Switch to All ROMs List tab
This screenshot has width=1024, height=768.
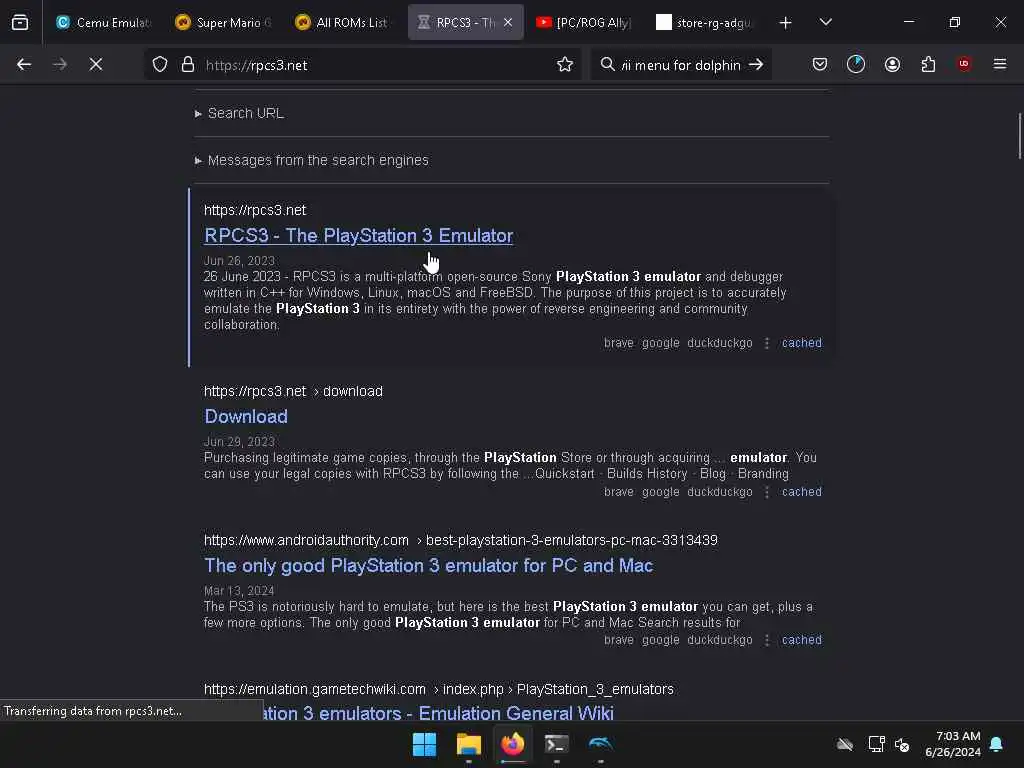pos(342,22)
